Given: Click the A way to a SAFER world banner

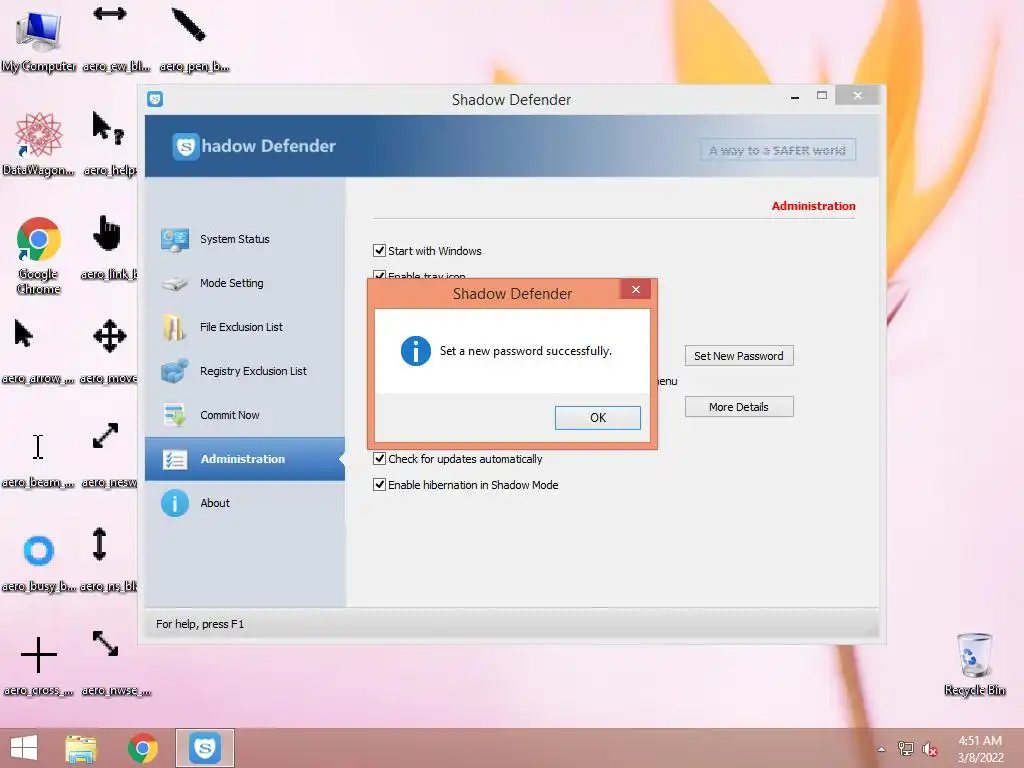Looking at the screenshot, I should 778,150.
